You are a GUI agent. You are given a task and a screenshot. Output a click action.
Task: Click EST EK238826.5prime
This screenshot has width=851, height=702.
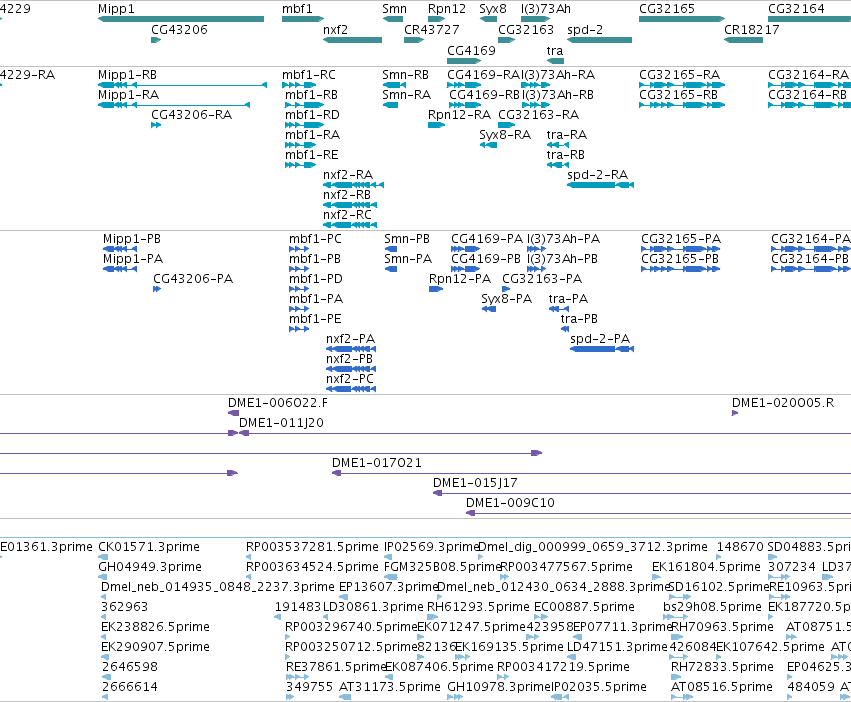click(155, 627)
